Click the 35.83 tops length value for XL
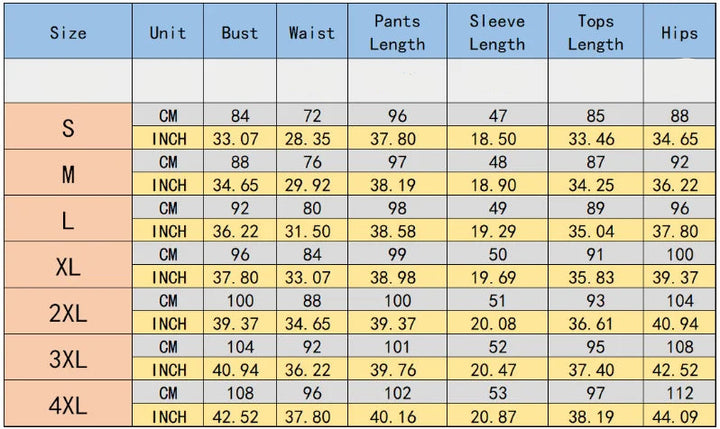This screenshot has width=720, height=429. 596,277
